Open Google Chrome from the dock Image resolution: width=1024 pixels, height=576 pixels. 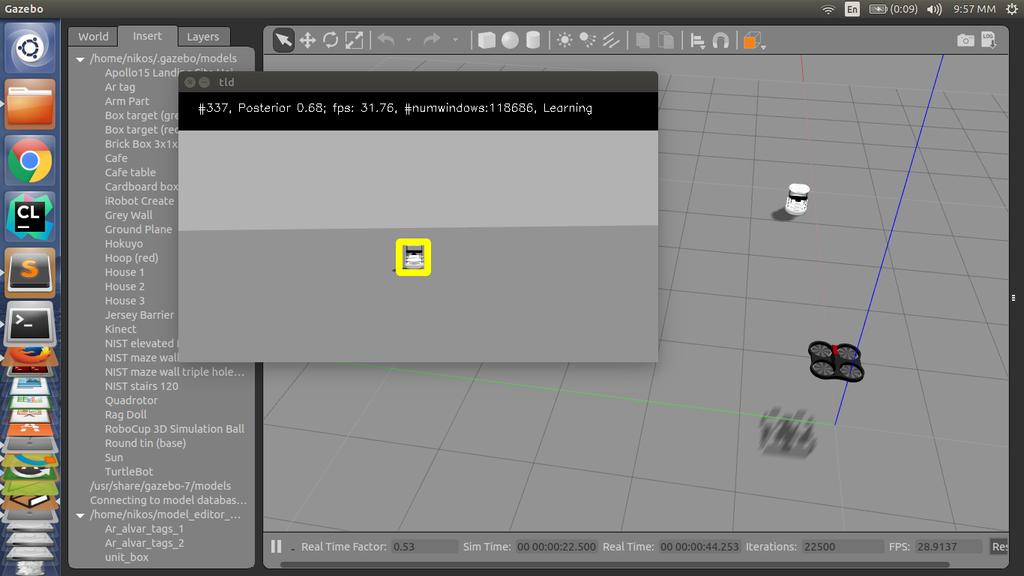[x=29, y=161]
